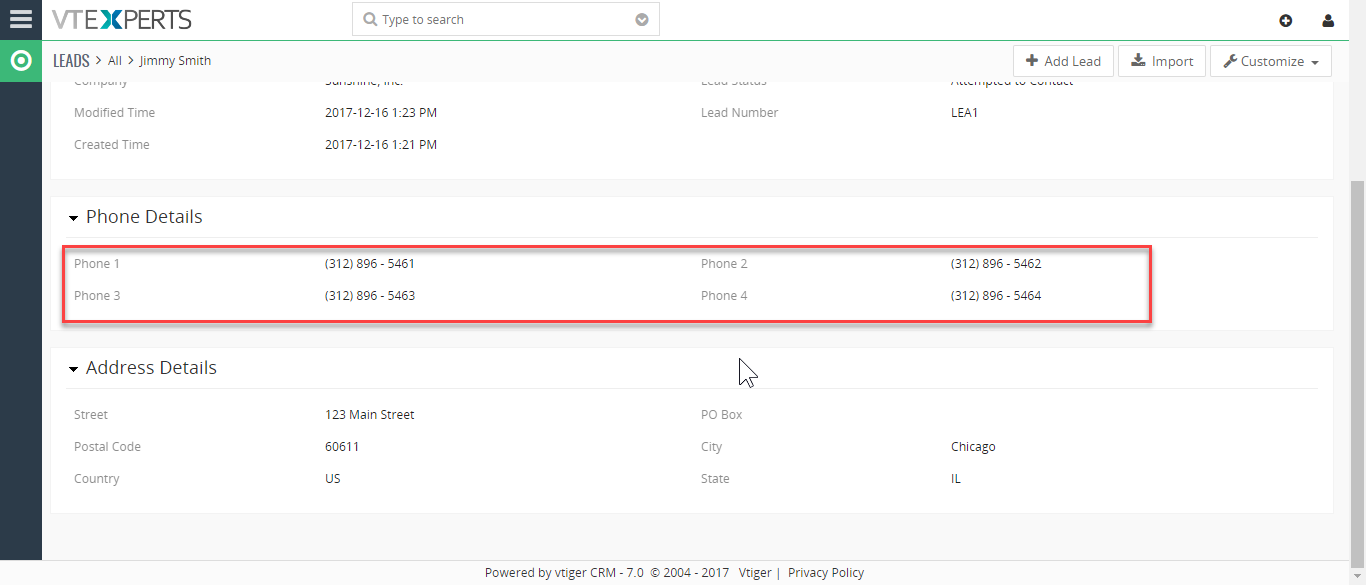Click the Street value 123 Main Street
The width and height of the screenshot is (1366, 585).
click(x=370, y=415)
